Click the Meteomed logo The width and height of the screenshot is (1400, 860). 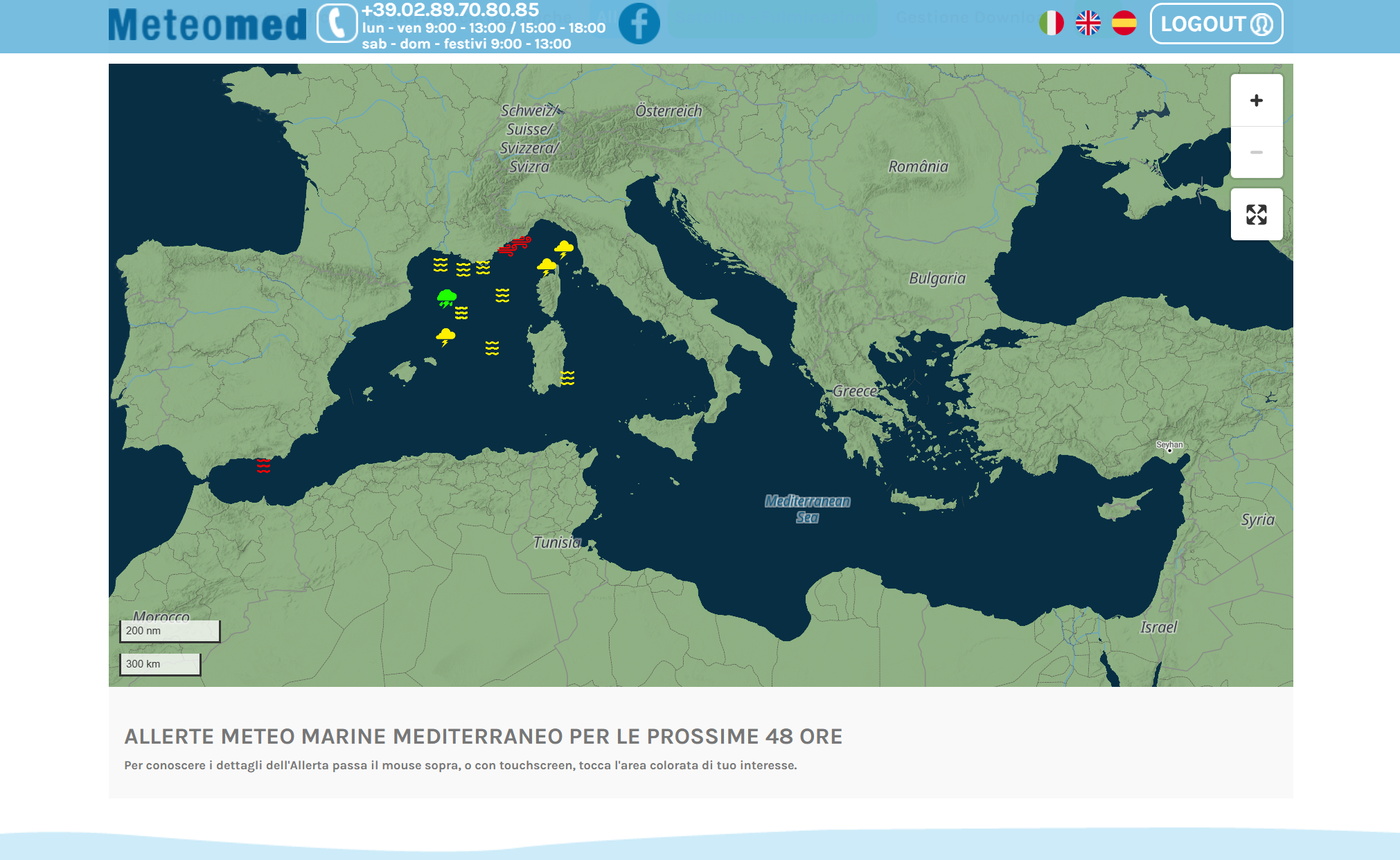(x=207, y=25)
